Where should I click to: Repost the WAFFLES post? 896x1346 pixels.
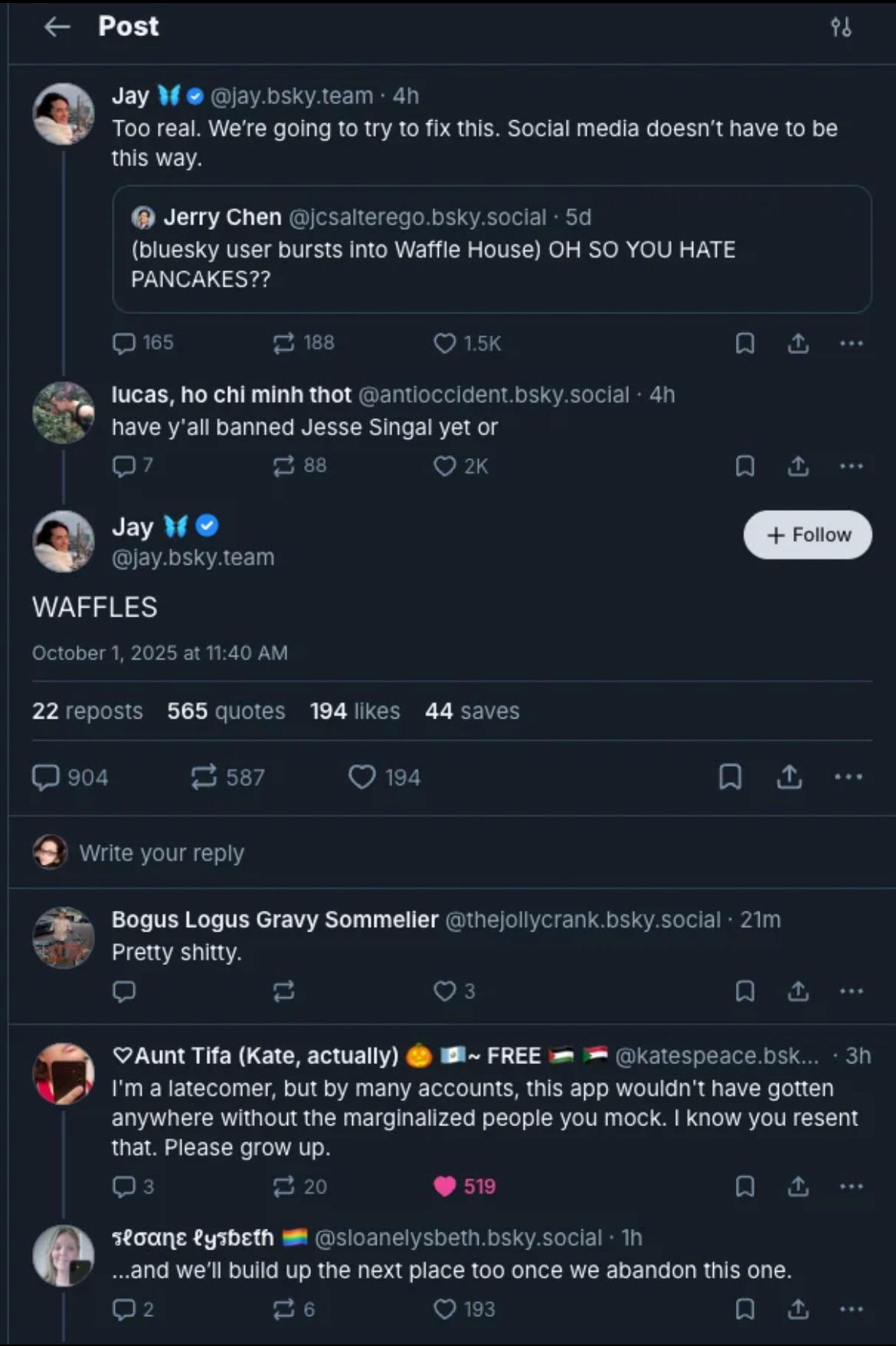click(x=204, y=777)
